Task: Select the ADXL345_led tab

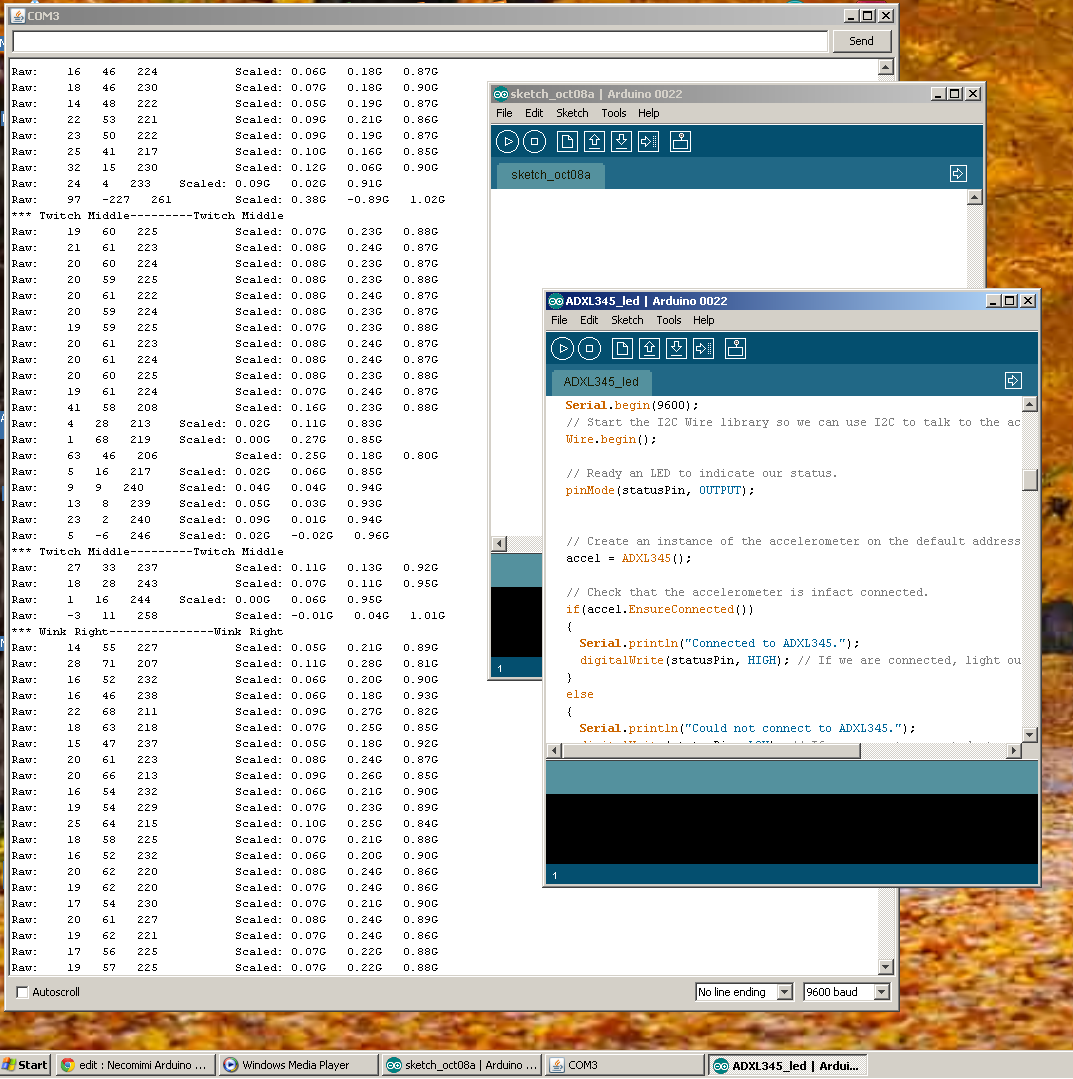Action: point(601,382)
